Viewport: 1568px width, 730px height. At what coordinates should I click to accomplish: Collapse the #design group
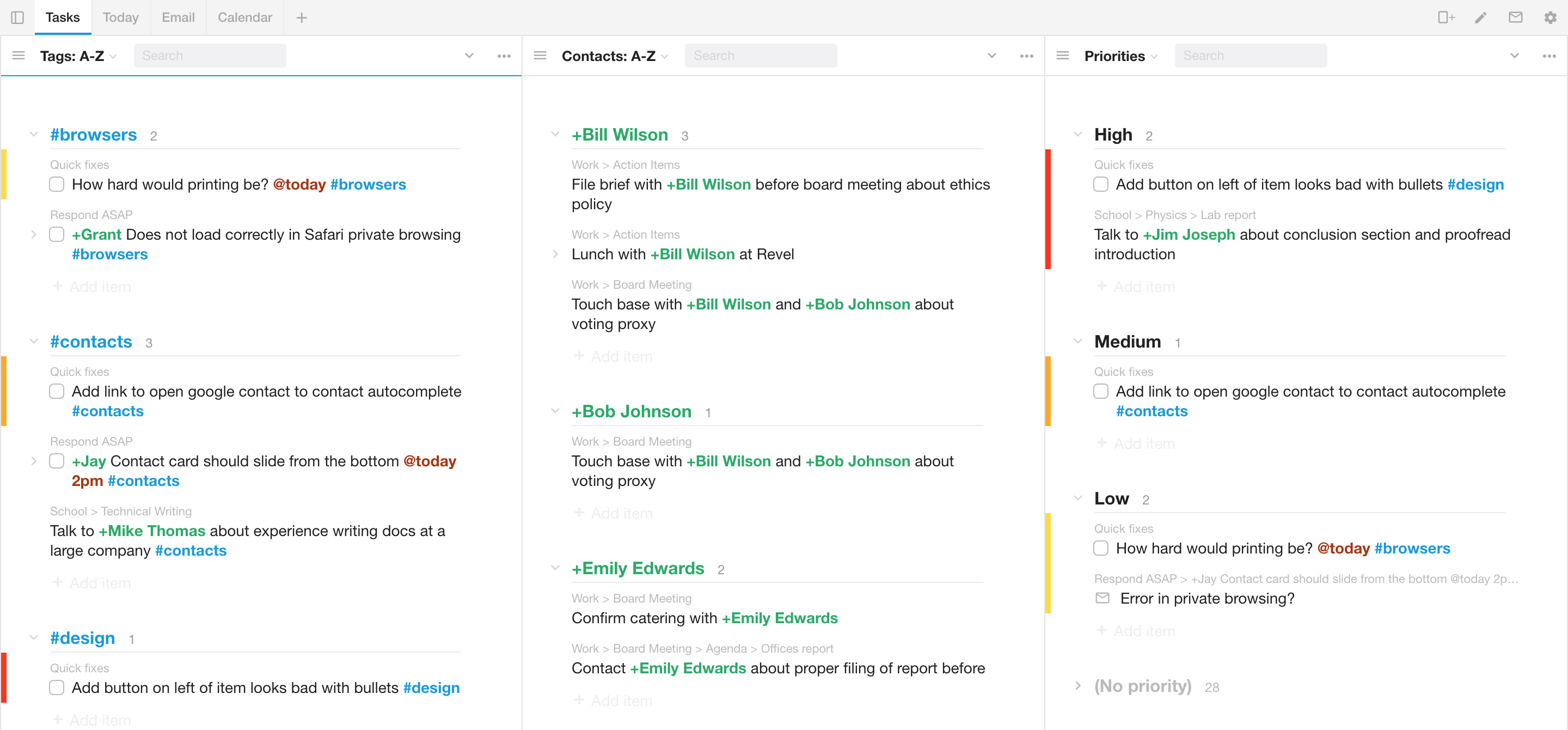[x=34, y=637]
